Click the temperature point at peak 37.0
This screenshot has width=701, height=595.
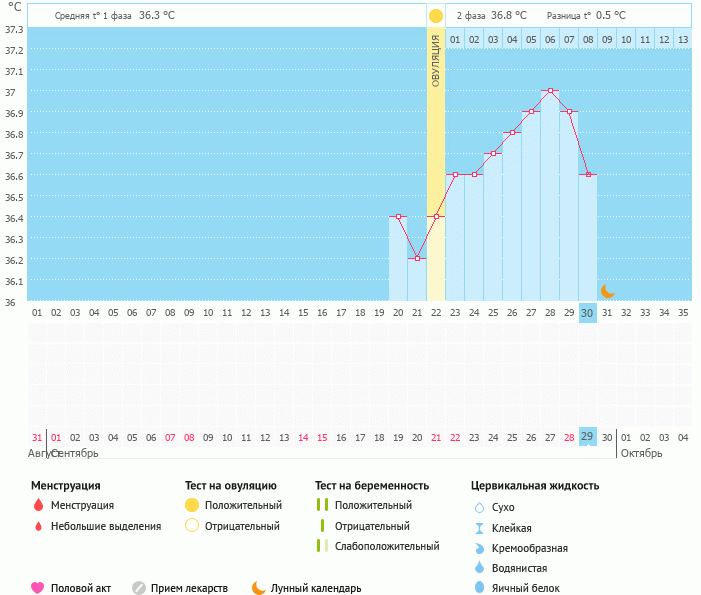point(550,91)
